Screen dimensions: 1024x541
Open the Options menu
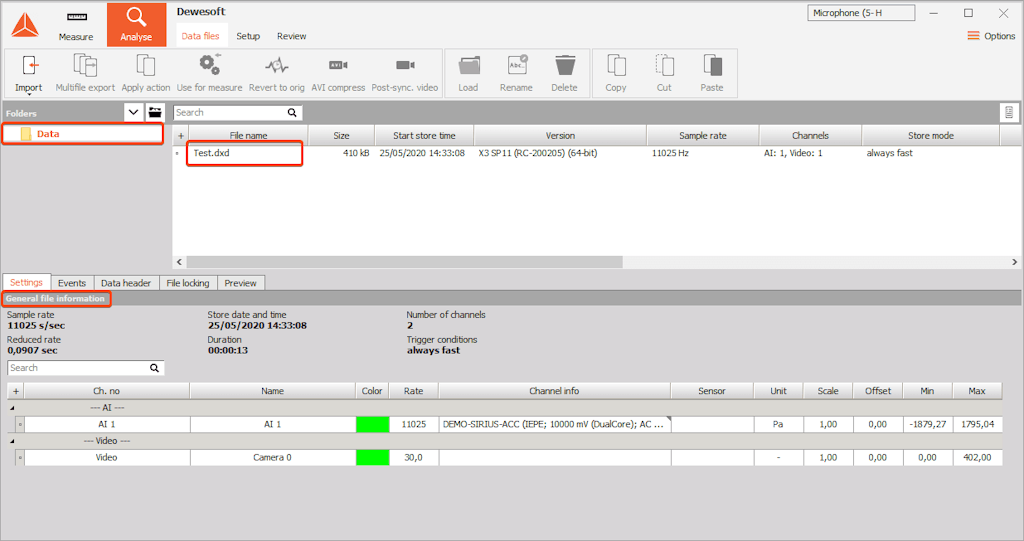(x=991, y=36)
